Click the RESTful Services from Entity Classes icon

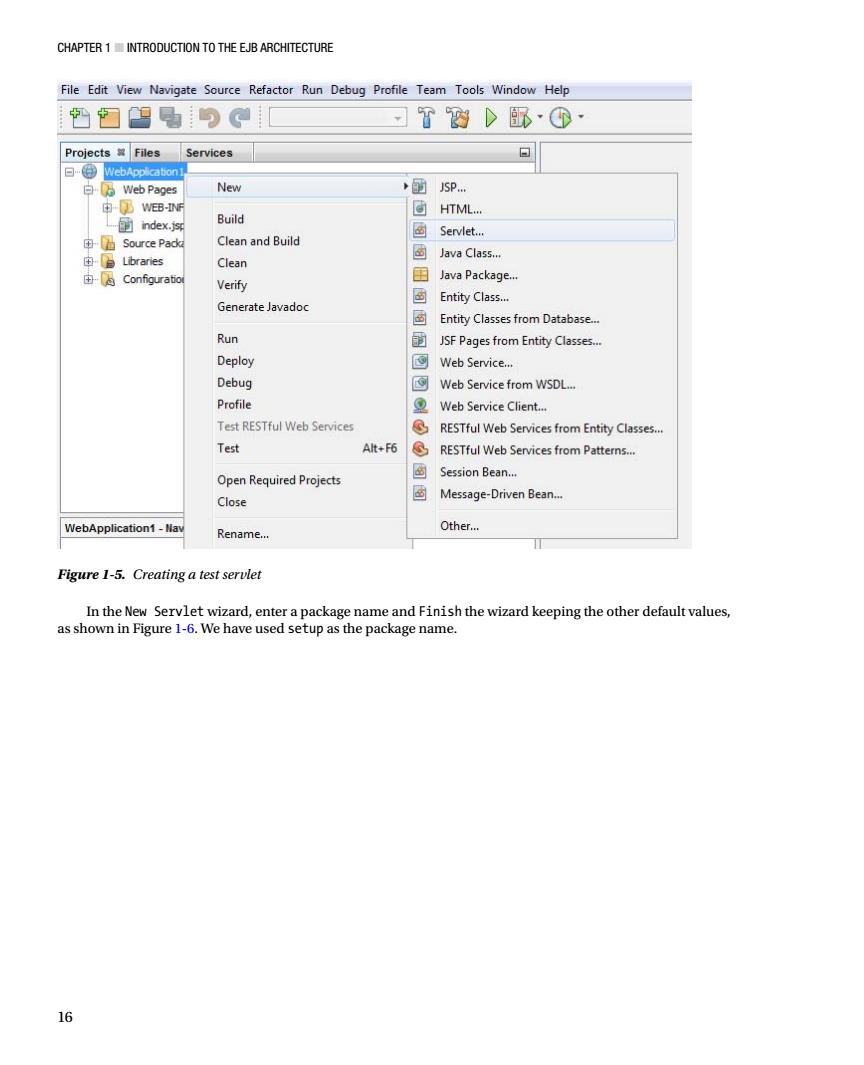420,427
